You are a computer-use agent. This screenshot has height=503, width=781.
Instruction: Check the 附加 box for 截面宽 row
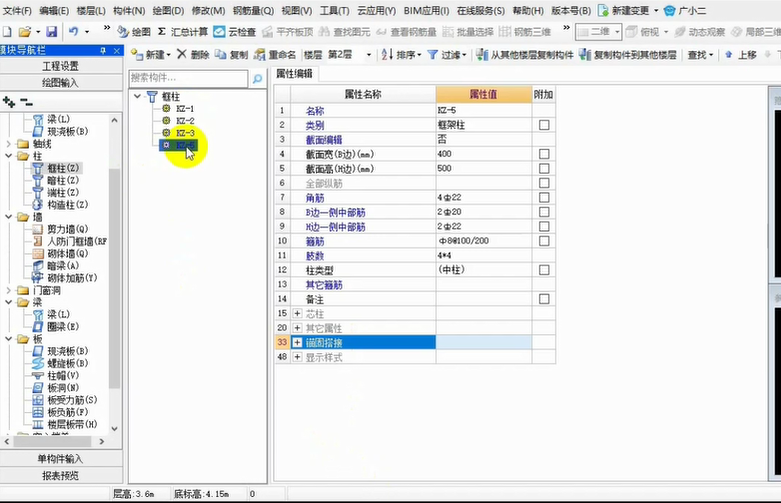tap(544, 155)
